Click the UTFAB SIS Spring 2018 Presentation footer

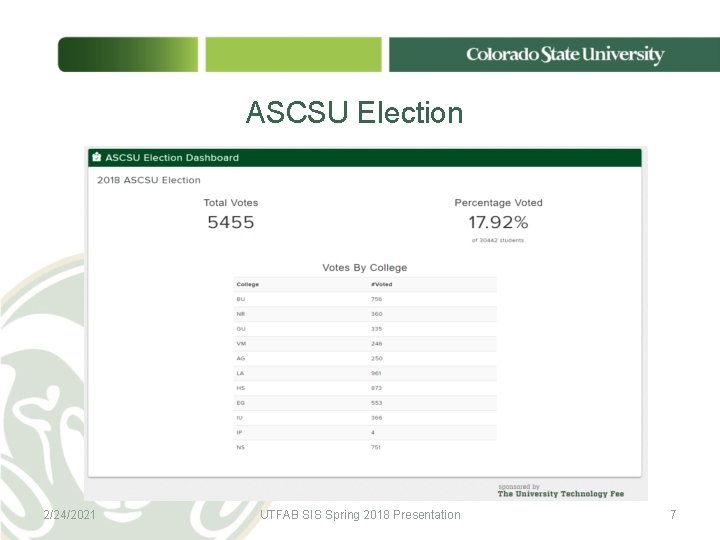pos(360,515)
